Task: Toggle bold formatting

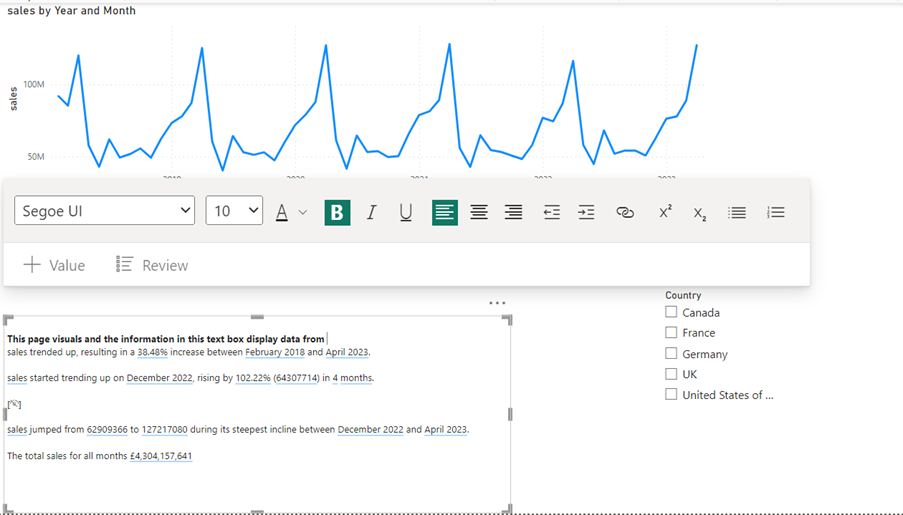Action: pos(337,212)
